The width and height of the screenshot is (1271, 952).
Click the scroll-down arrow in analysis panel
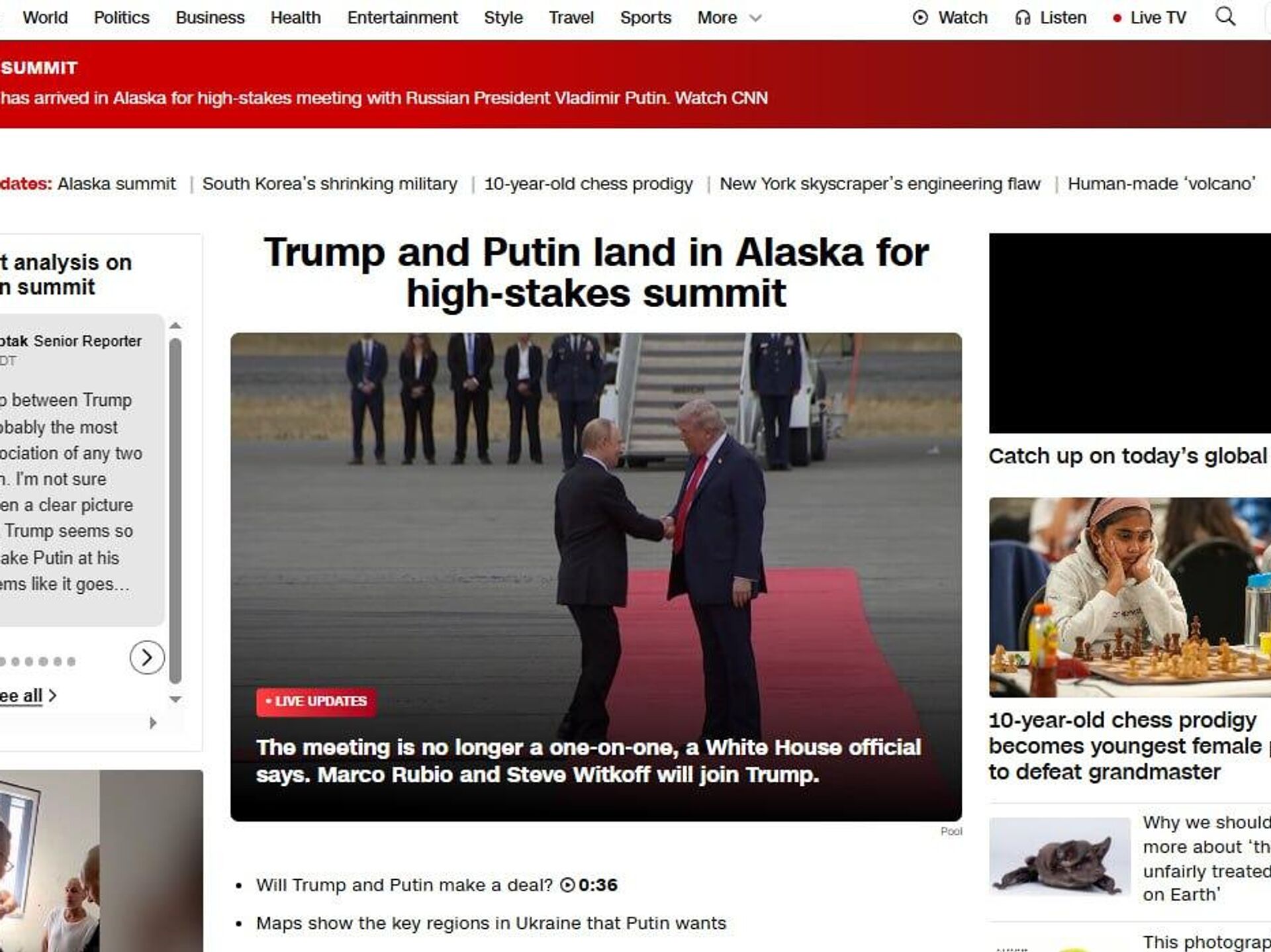pyautogui.click(x=175, y=699)
